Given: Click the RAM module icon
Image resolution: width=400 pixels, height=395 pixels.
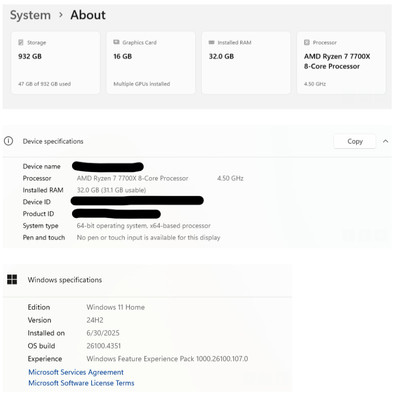Looking at the screenshot, I should tap(211, 42).
